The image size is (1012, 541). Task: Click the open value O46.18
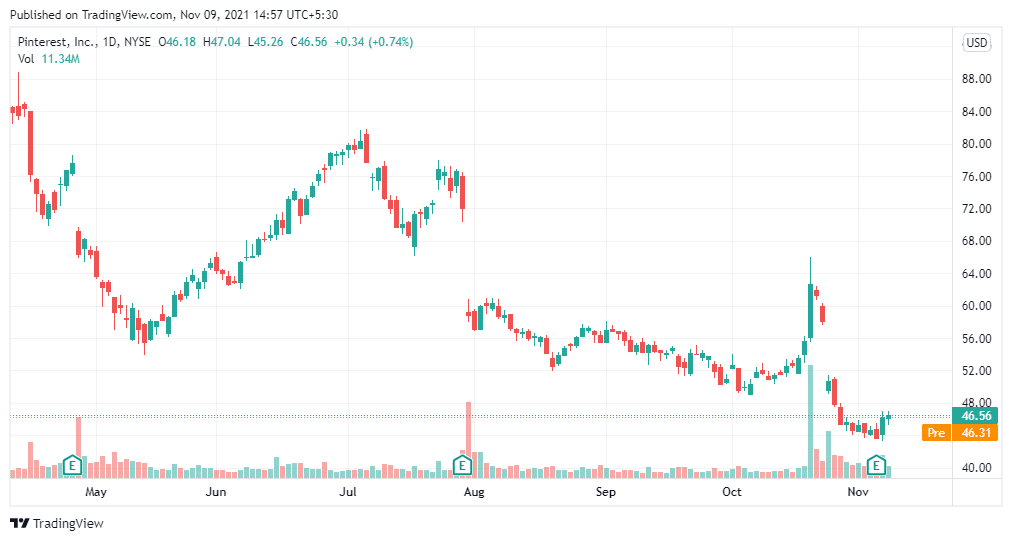[x=177, y=42]
